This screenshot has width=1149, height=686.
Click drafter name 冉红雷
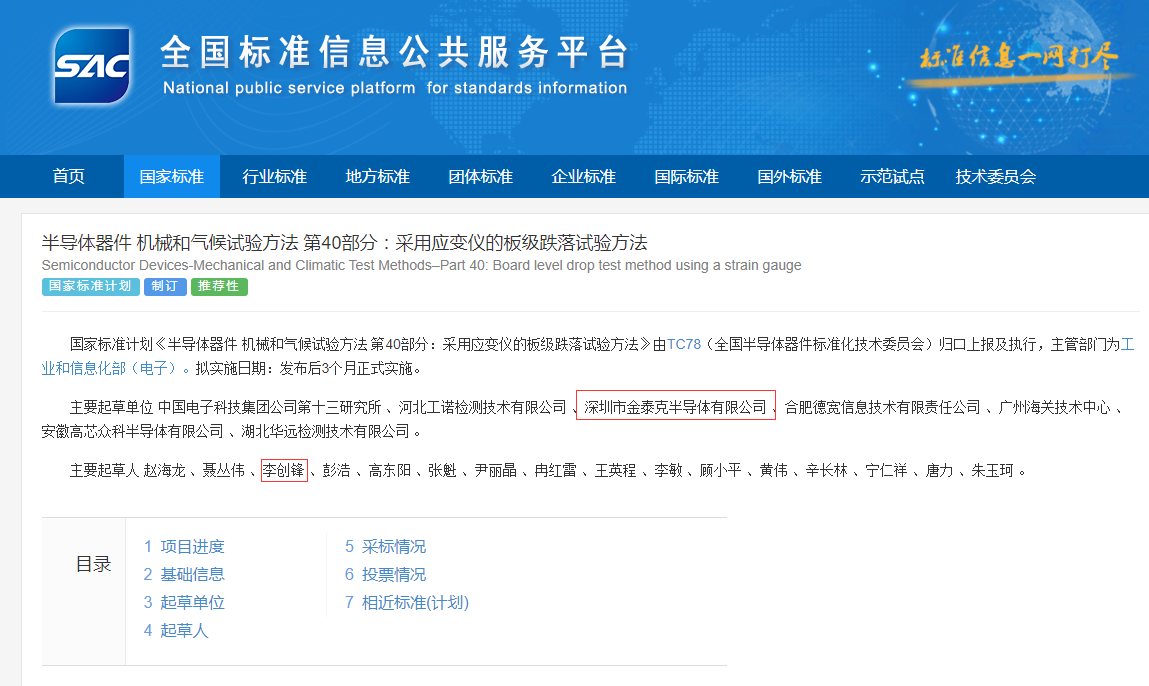click(x=555, y=471)
